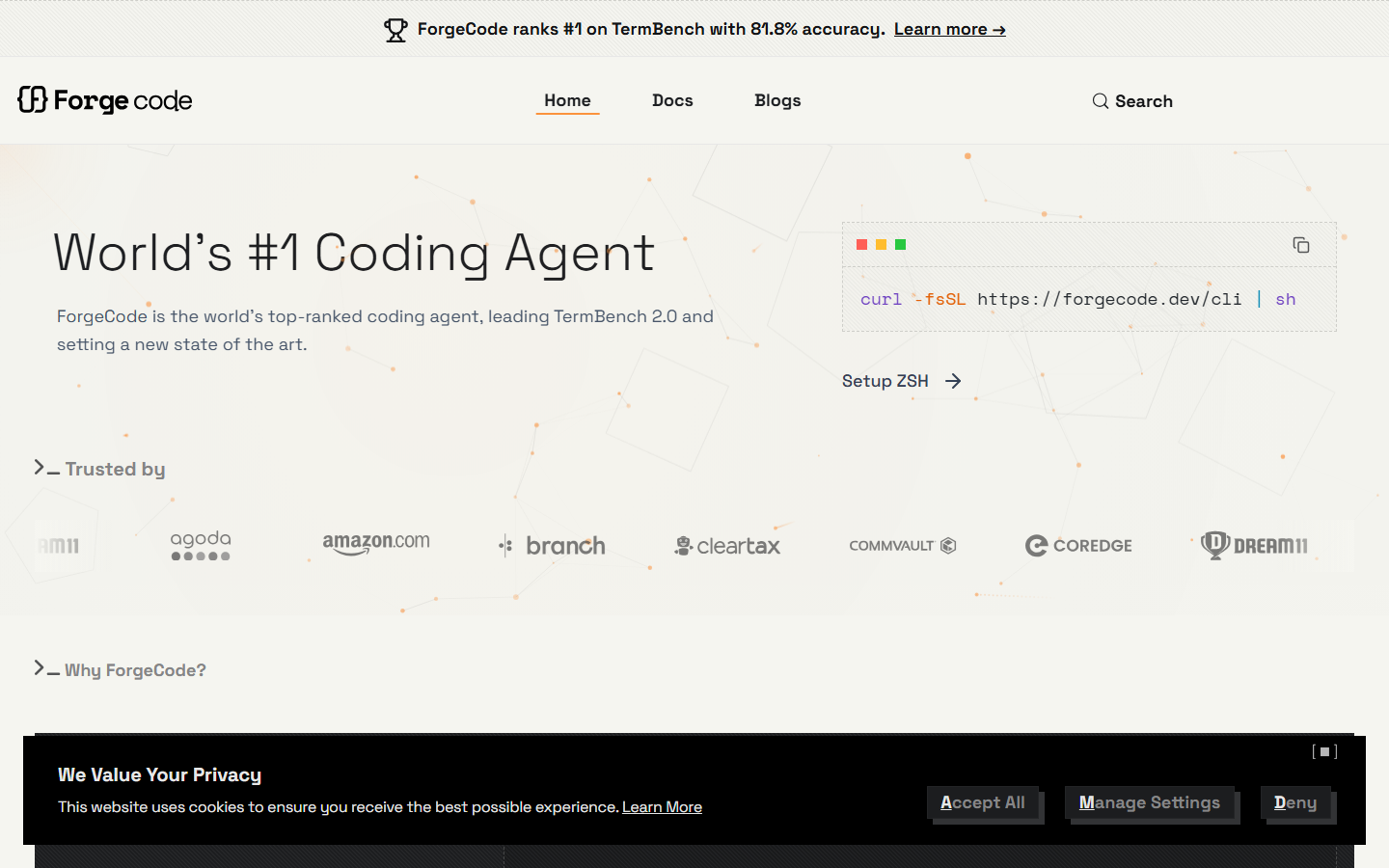
Task: Open the Docs page
Action: (672, 100)
